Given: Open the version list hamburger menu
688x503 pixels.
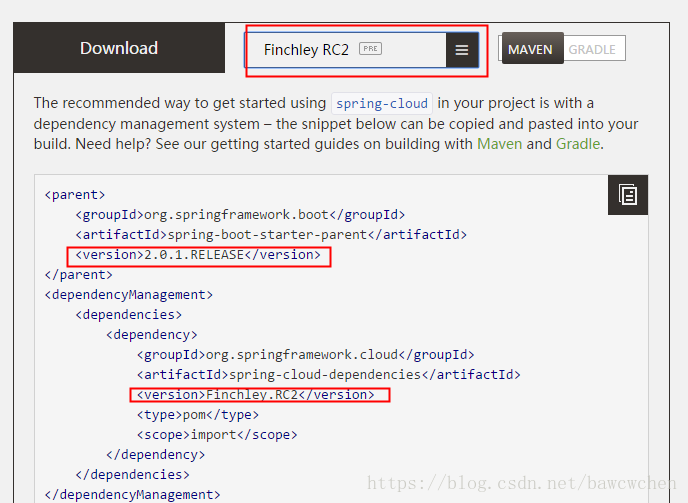Looking at the screenshot, I should click(462, 50).
